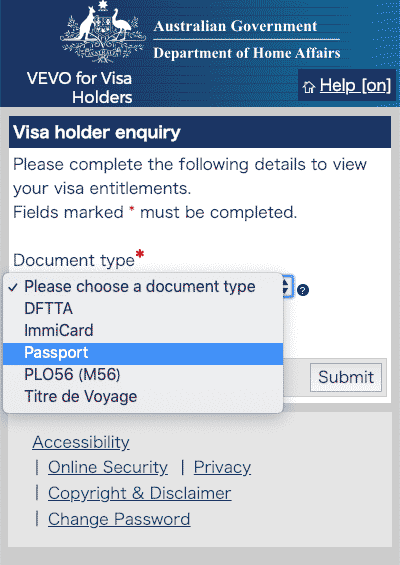The width and height of the screenshot is (400, 565).
Task: Click the VEVO for Visa Holders title
Action: (80, 88)
